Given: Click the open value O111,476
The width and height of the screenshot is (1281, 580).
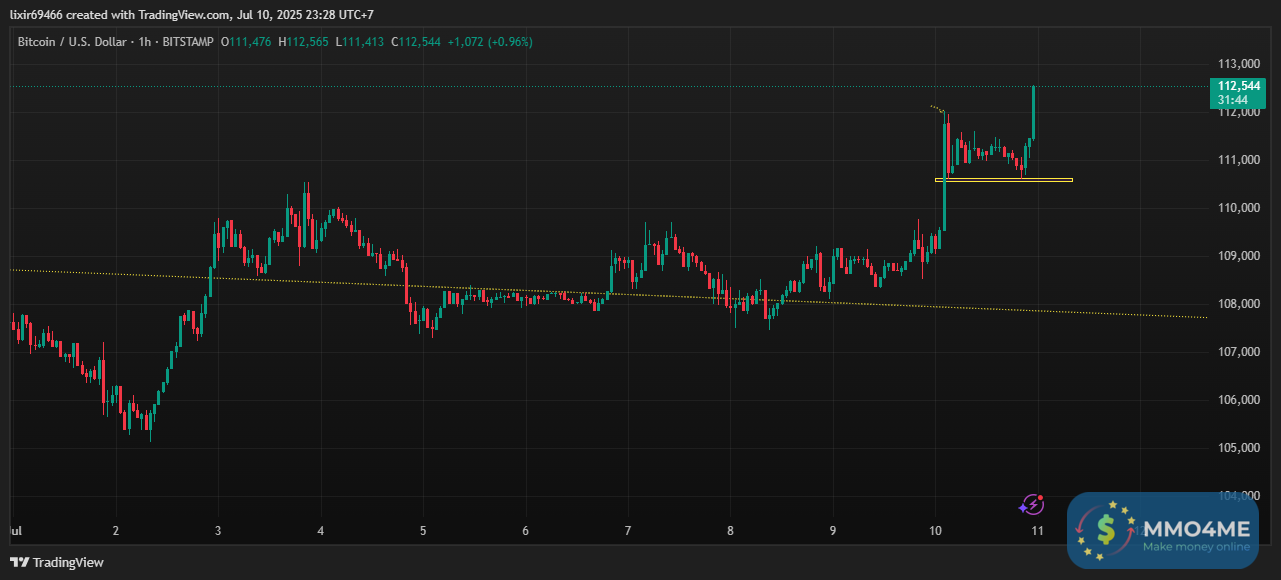Looking at the screenshot, I should pyautogui.click(x=246, y=42).
